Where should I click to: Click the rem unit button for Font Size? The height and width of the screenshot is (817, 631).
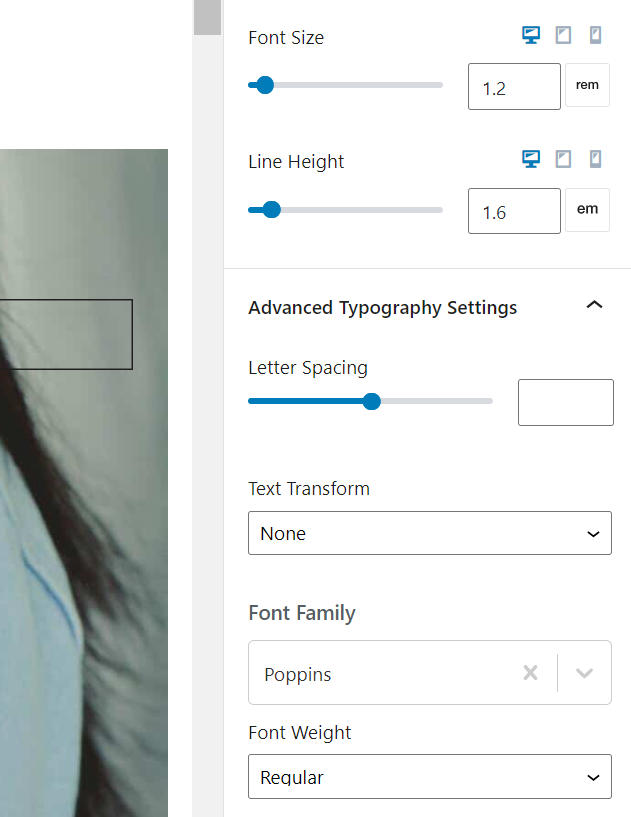pos(587,85)
